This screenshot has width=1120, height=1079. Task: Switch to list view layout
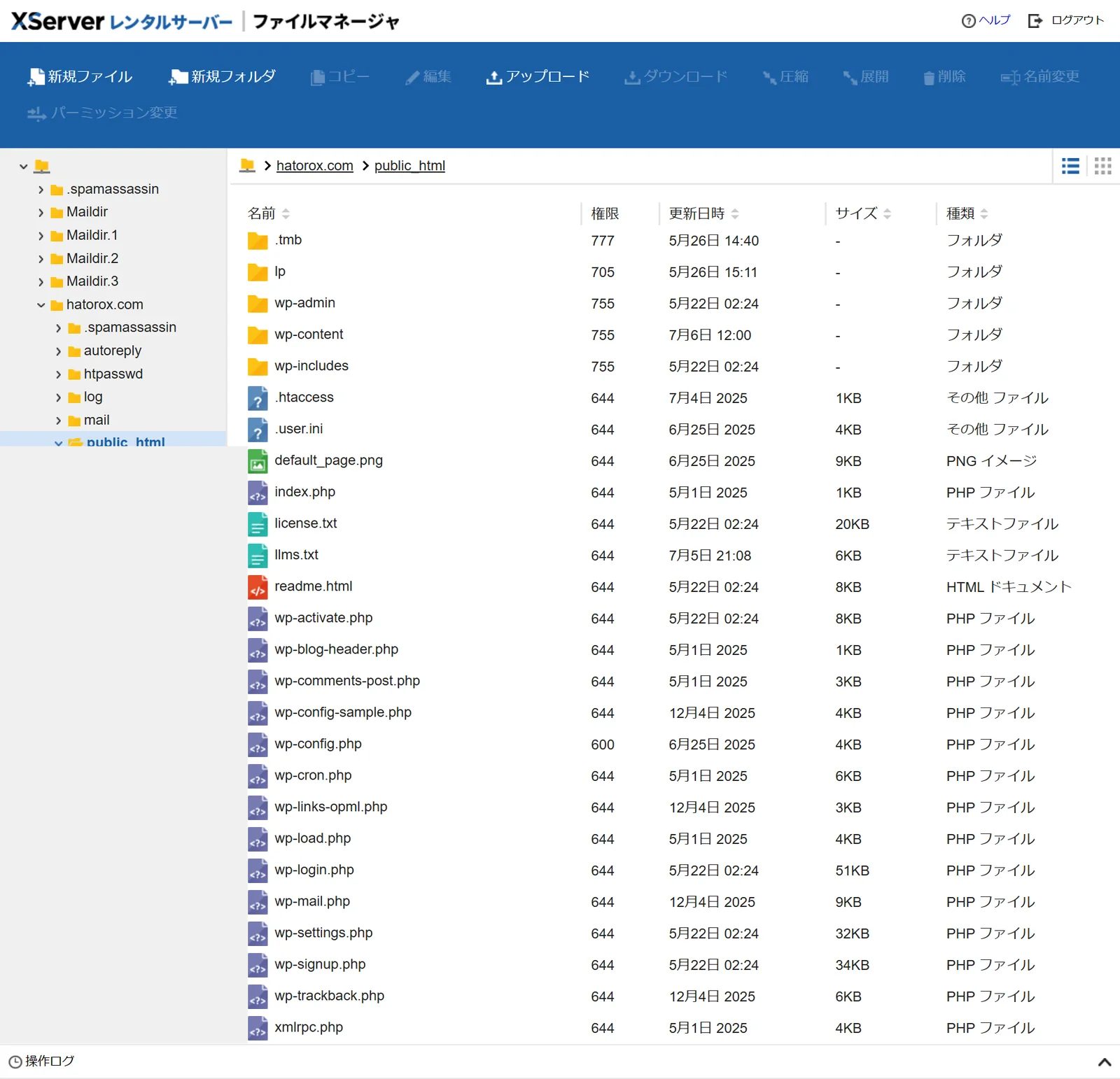coord(1070,166)
